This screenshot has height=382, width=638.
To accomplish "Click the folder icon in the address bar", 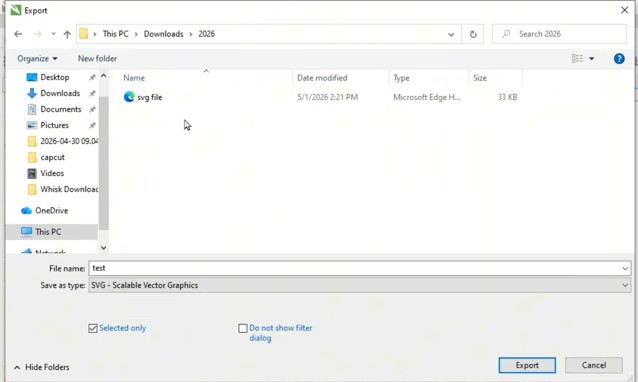I will (83, 34).
